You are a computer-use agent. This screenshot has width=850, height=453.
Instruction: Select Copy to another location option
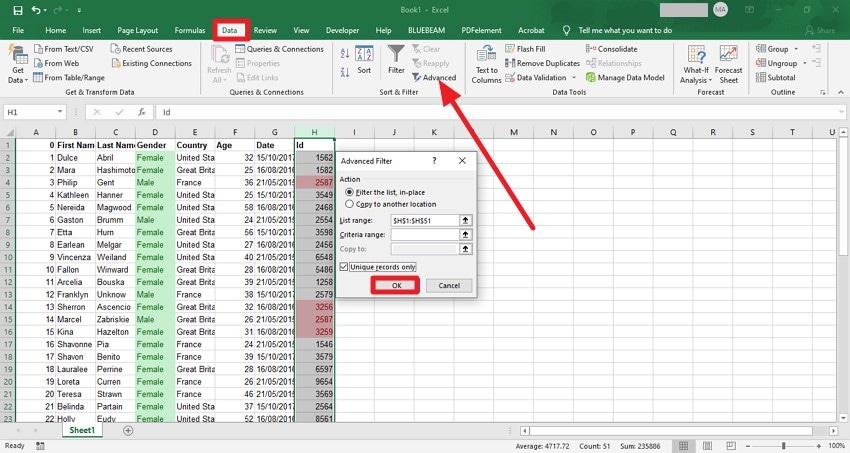point(391,204)
